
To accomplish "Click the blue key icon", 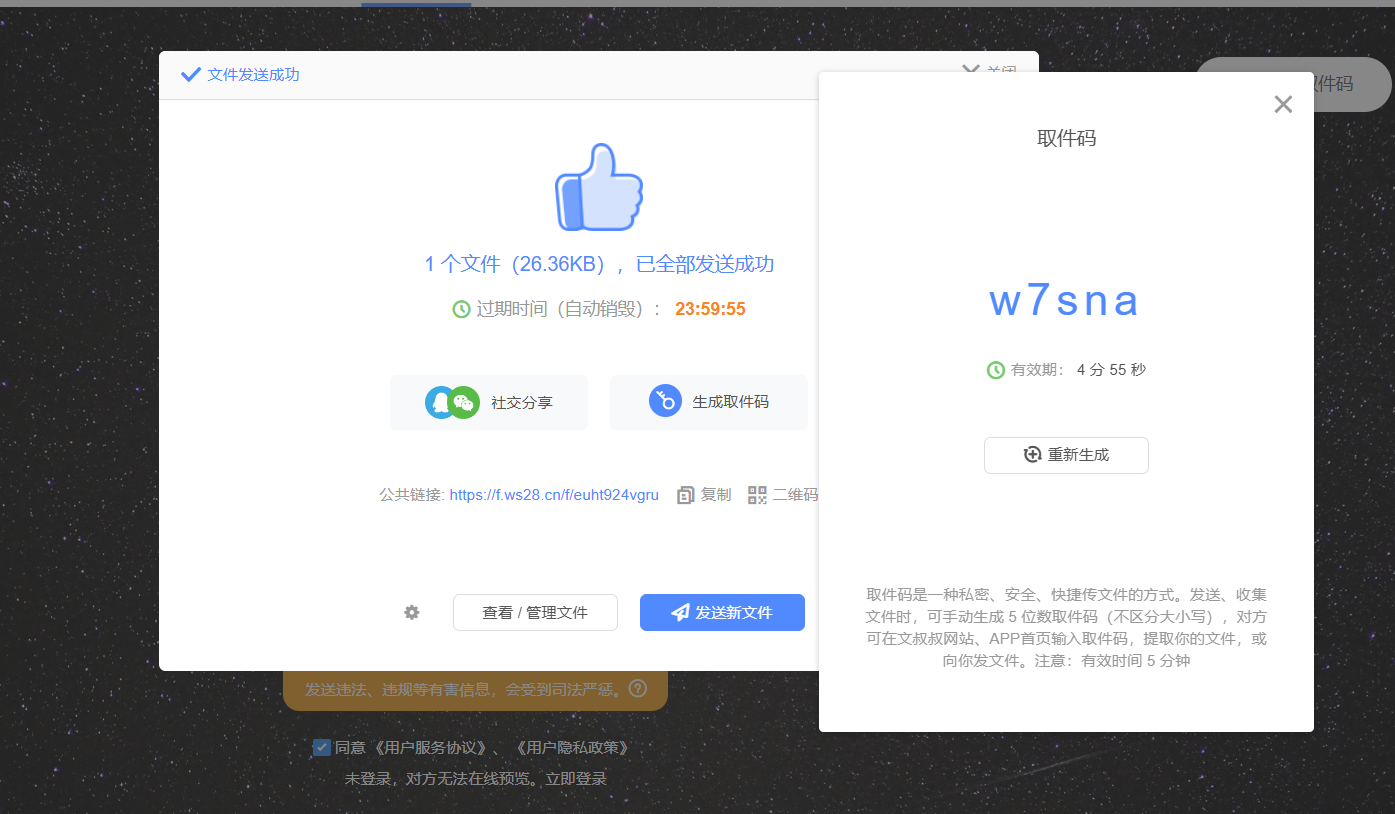I will coord(665,401).
